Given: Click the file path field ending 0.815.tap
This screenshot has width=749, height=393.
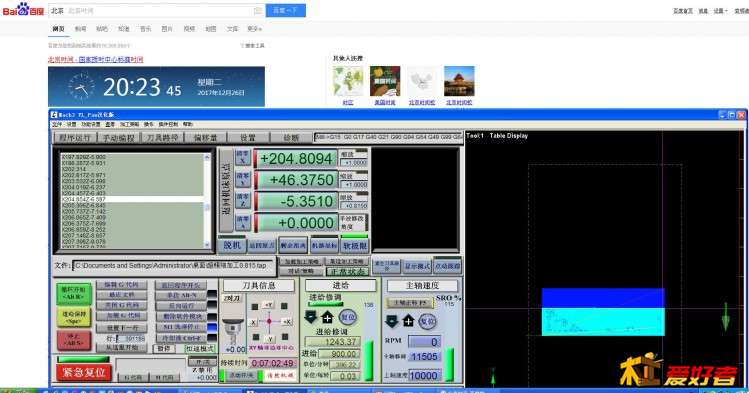Looking at the screenshot, I should click(173, 266).
